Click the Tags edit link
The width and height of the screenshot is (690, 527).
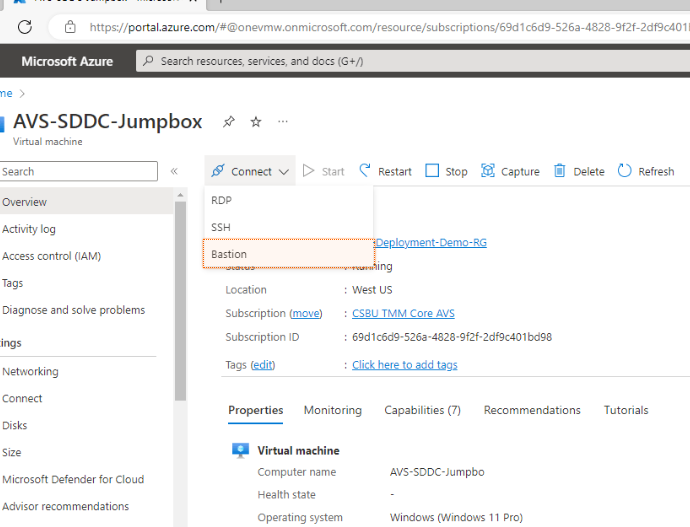(263, 365)
